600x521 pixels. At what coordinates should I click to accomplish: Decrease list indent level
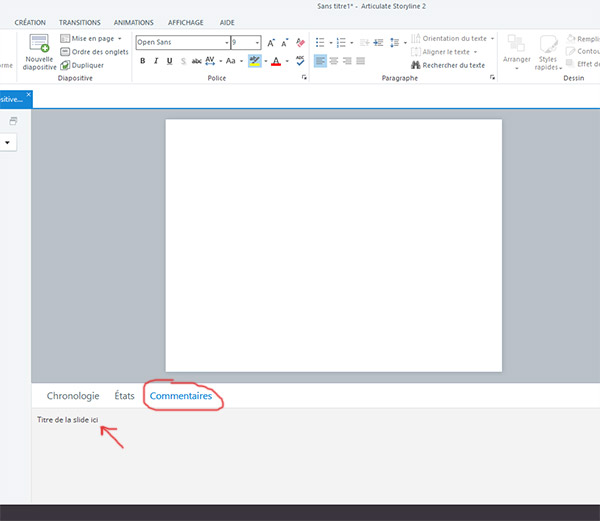[x=365, y=42]
